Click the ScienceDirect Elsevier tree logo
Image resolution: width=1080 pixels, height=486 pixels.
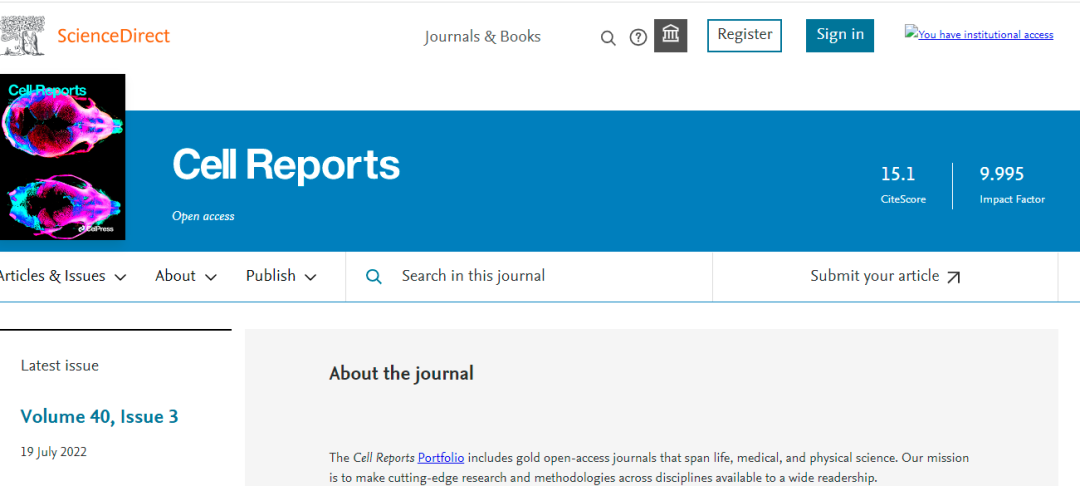pos(23,35)
